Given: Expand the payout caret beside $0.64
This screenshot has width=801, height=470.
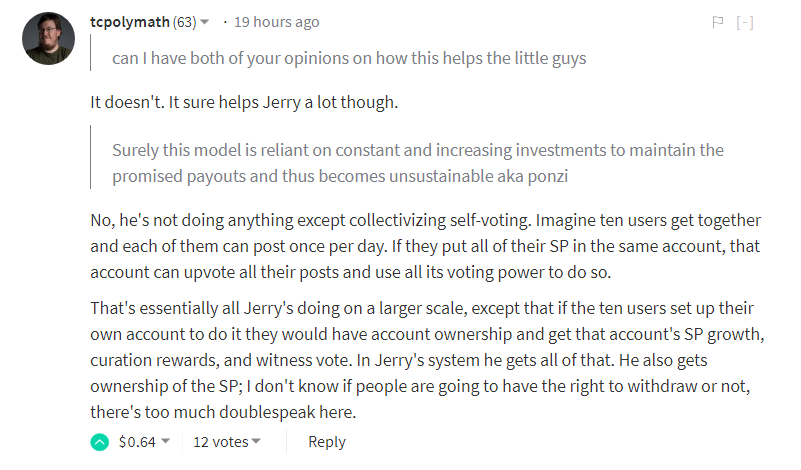Looking at the screenshot, I should coord(166,441).
